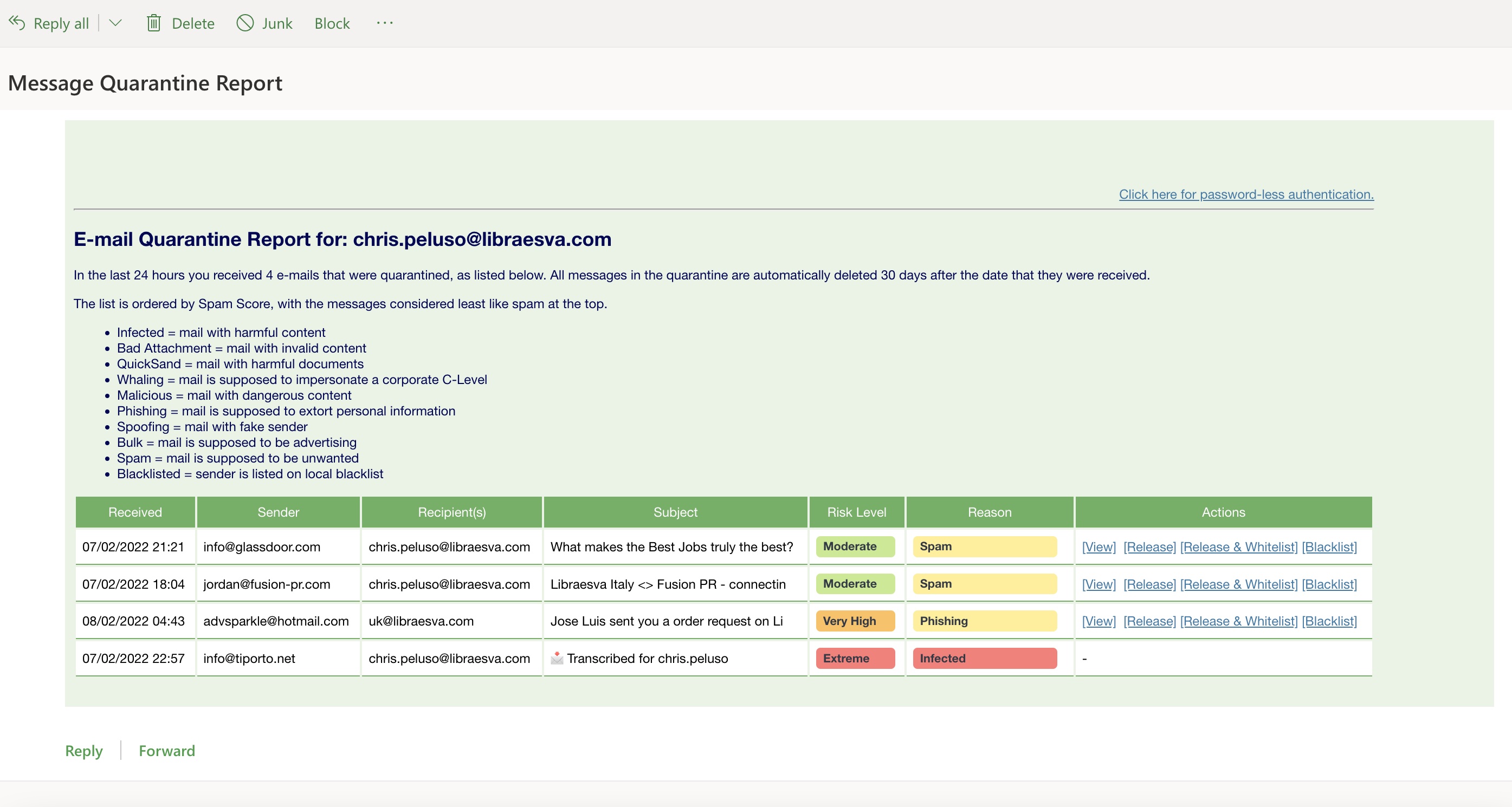Click subject 'Transcribed for chris.peluso'
The image size is (1512, 807).
click(x=647, y=659)
